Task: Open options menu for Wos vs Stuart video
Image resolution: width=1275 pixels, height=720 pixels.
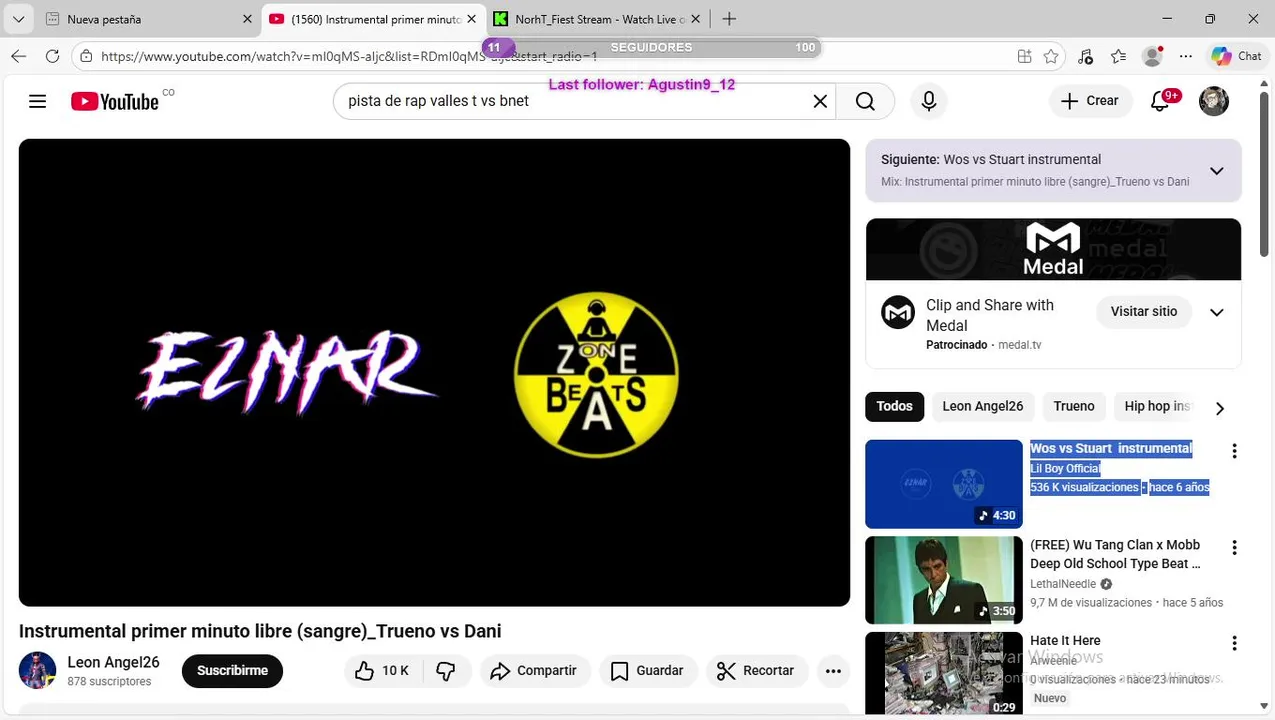Action: point(1234,451)
